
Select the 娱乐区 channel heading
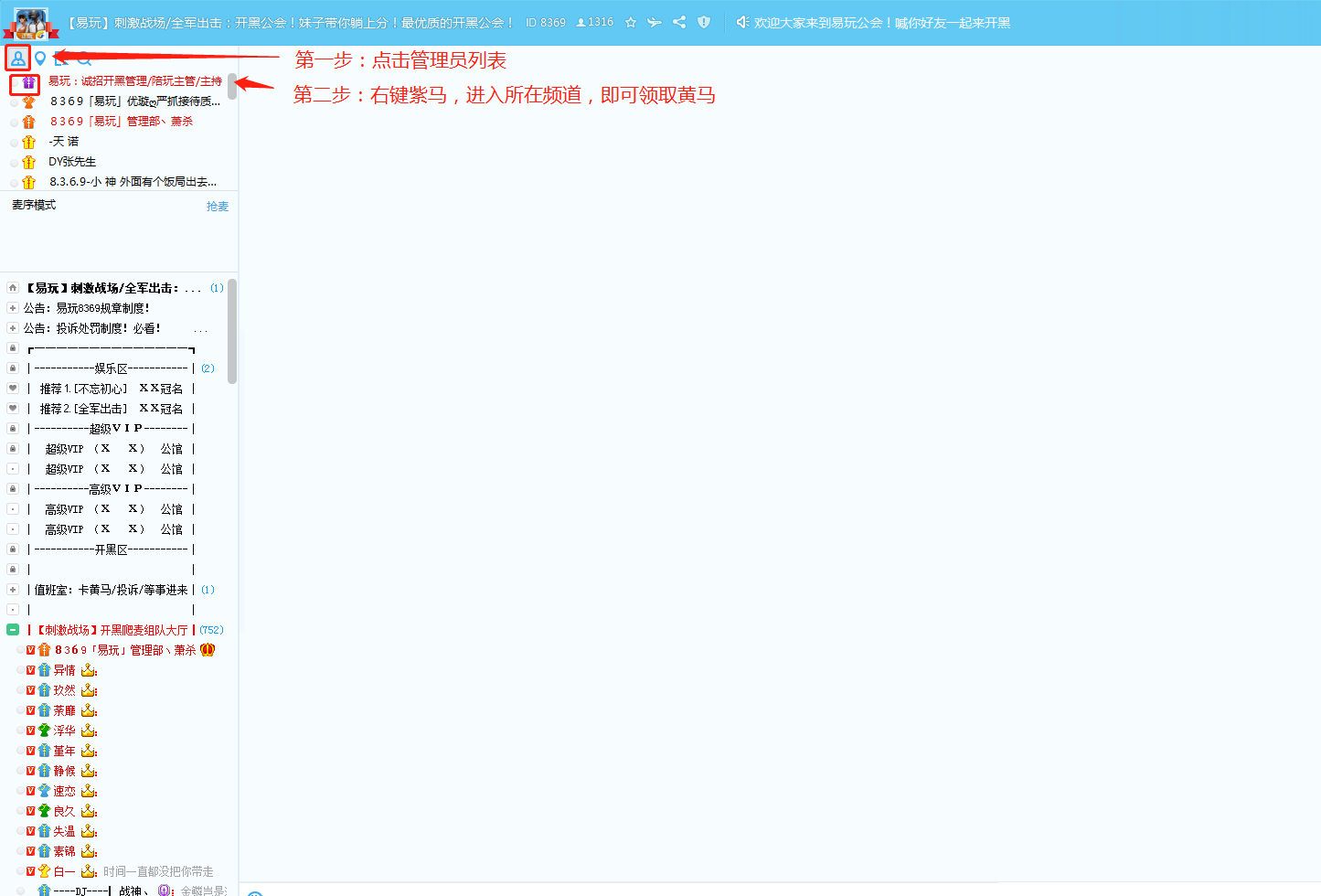[x=110, y=368]
